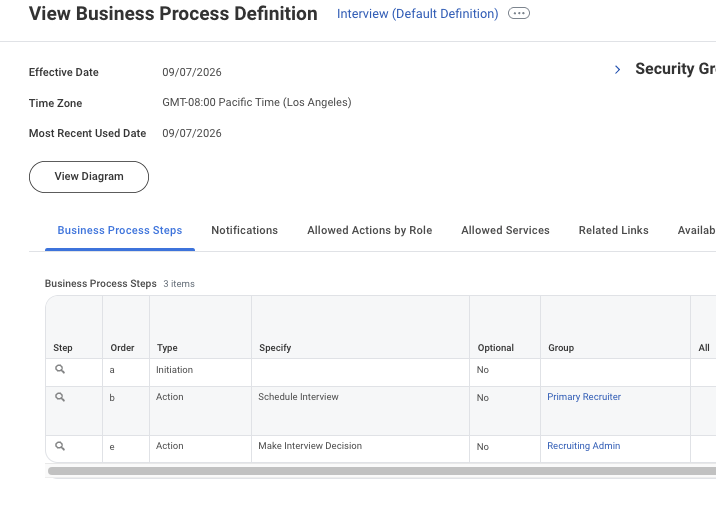The height and width of the screenshot is (519, 716).
Task: Switch to the Notifications tab
Action: [244, 230]
